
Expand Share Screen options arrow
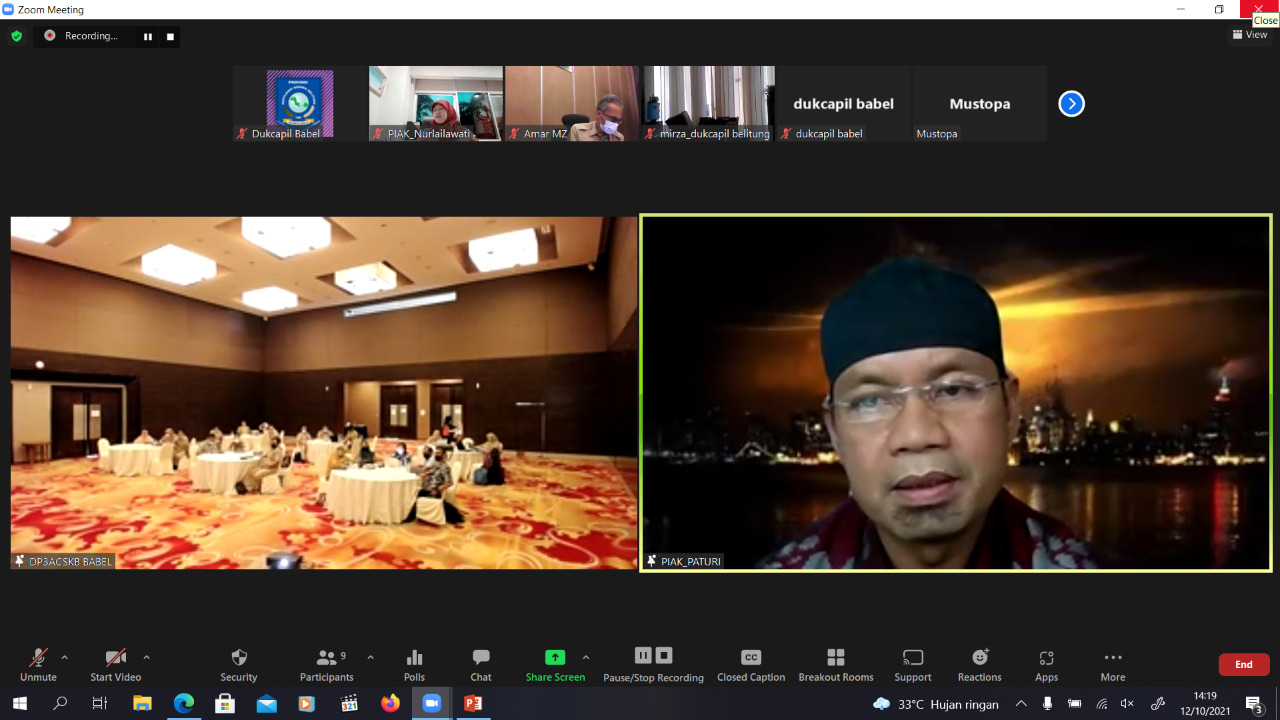[x=586, y=657]
